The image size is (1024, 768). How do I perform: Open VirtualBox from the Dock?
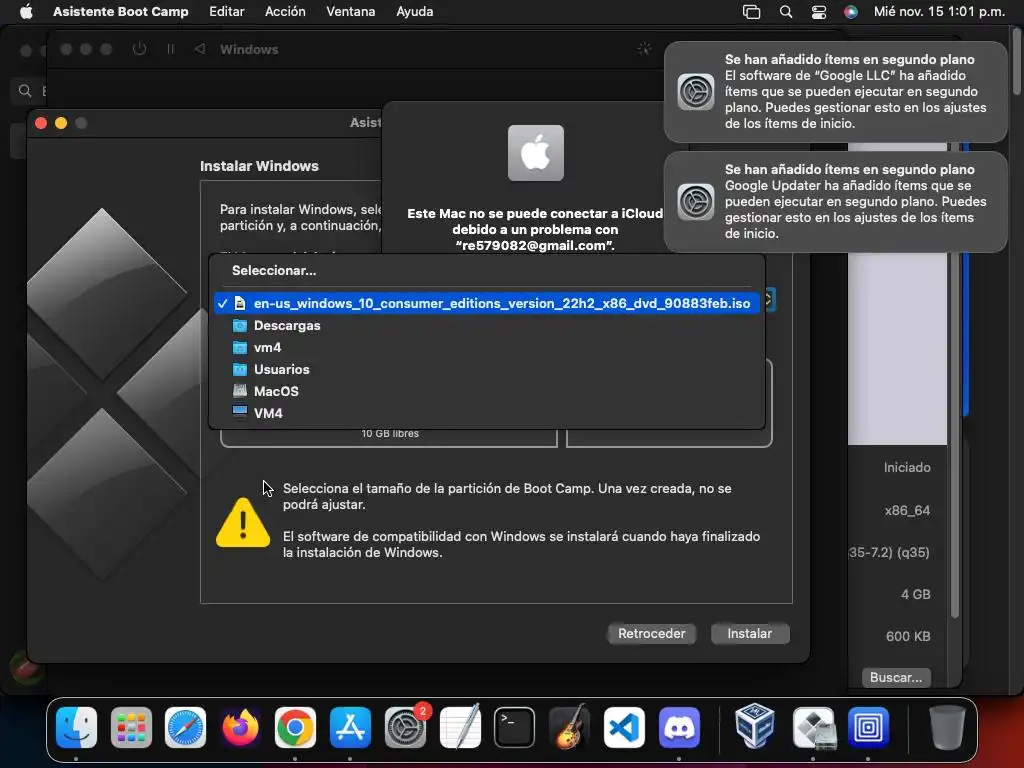click(x=755, y=727)
